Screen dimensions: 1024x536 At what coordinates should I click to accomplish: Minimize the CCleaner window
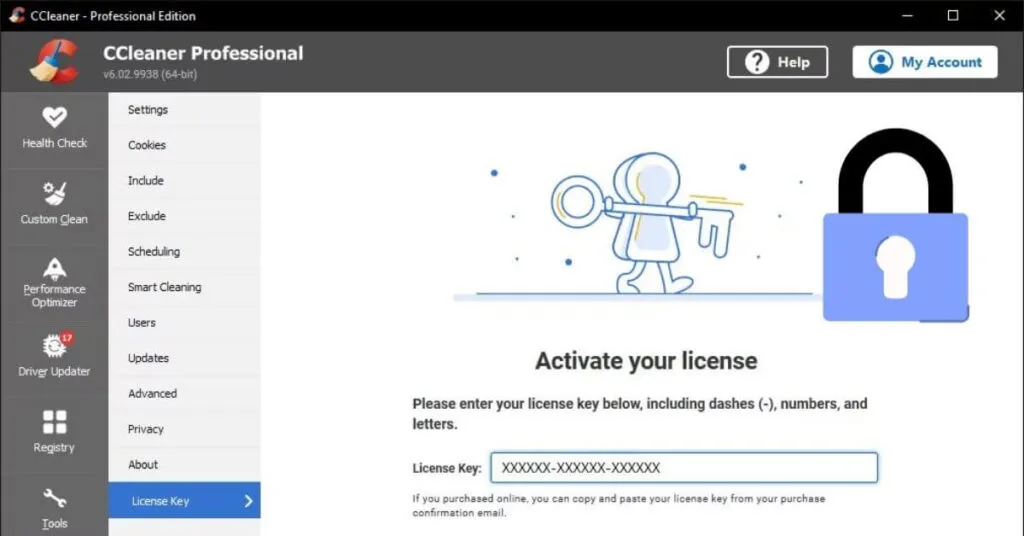(x=907, y=15)
